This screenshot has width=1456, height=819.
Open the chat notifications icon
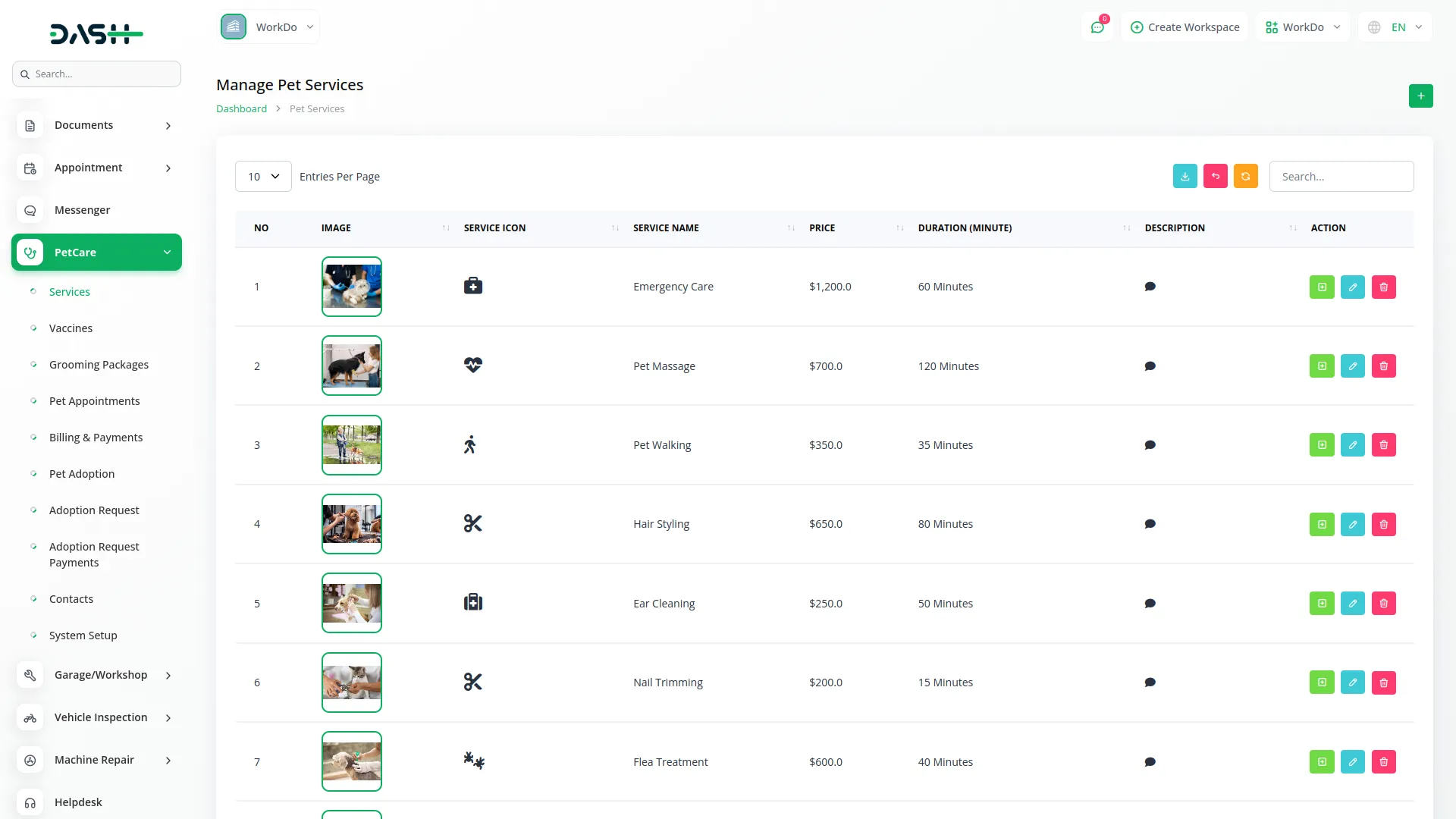1097,27
